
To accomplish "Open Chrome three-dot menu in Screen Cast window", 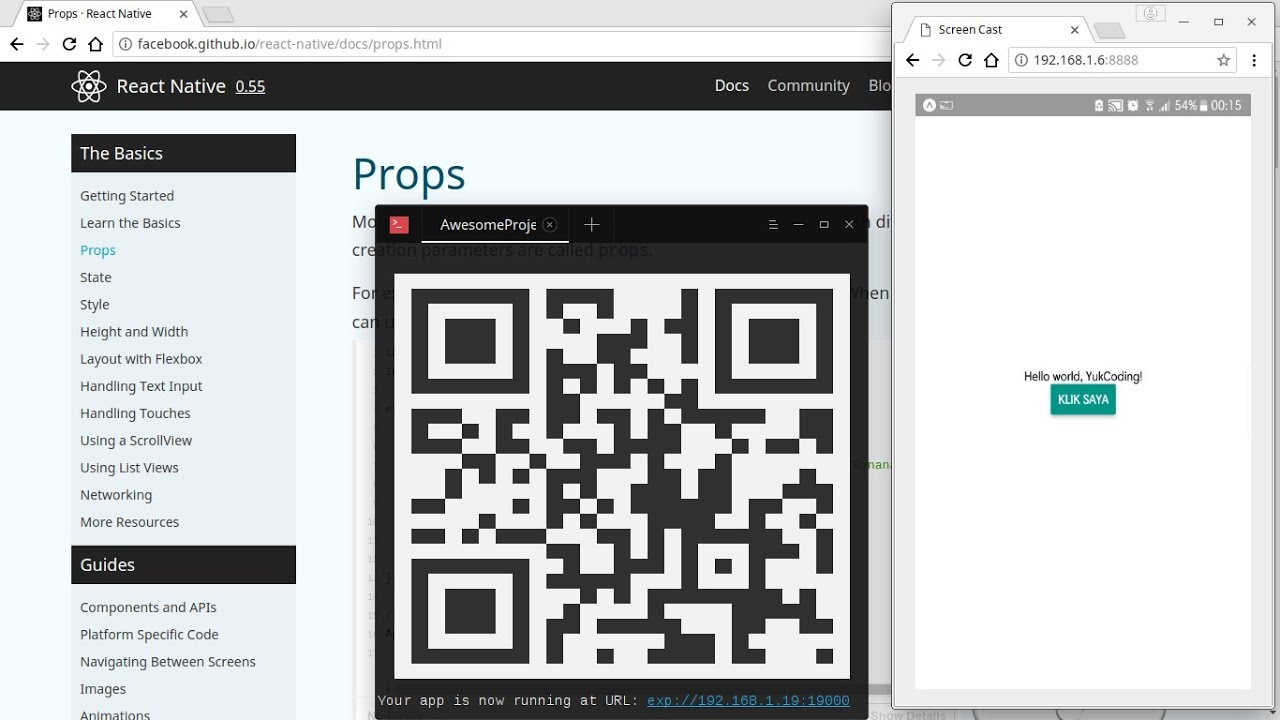I will (1254, 60).
